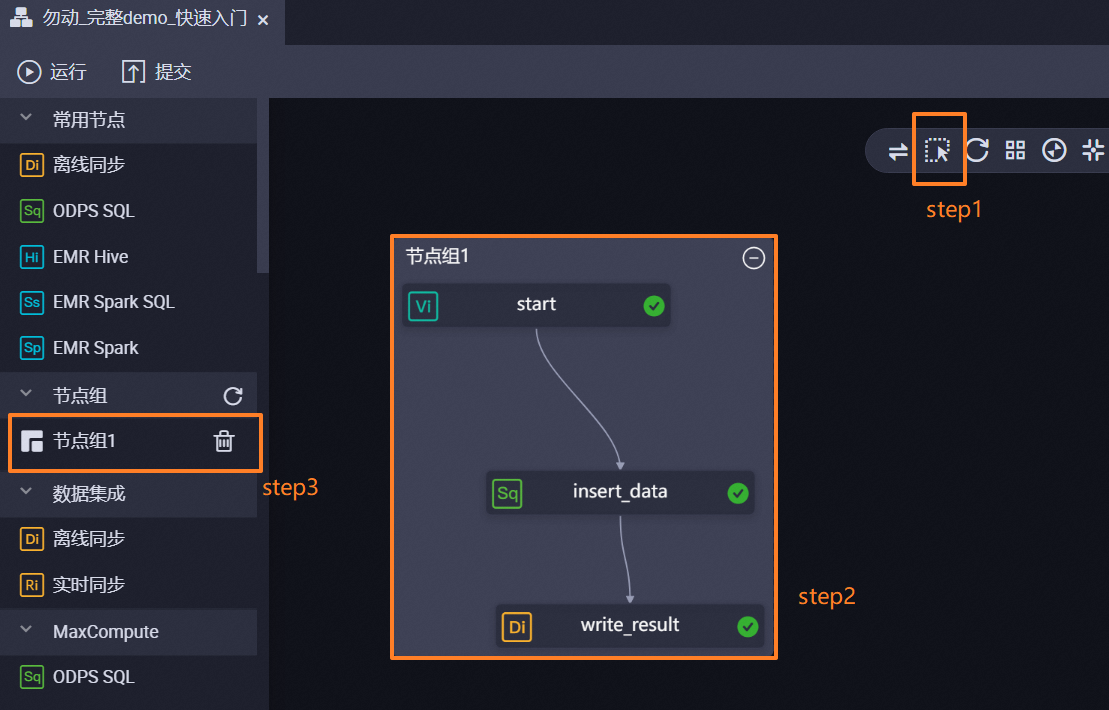Collapse 节点组1 using the minus button
1109x710 pixels.
pyautogui.click(x=753, y=258)
